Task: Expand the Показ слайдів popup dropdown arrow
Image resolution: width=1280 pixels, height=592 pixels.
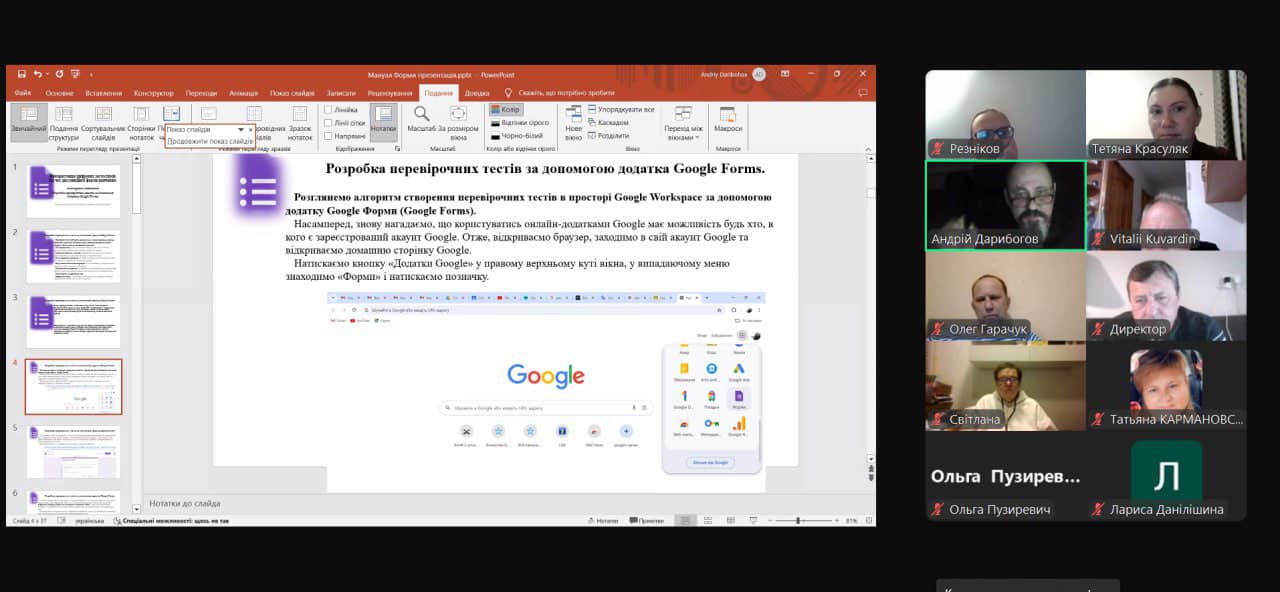Action: (240, 130)
